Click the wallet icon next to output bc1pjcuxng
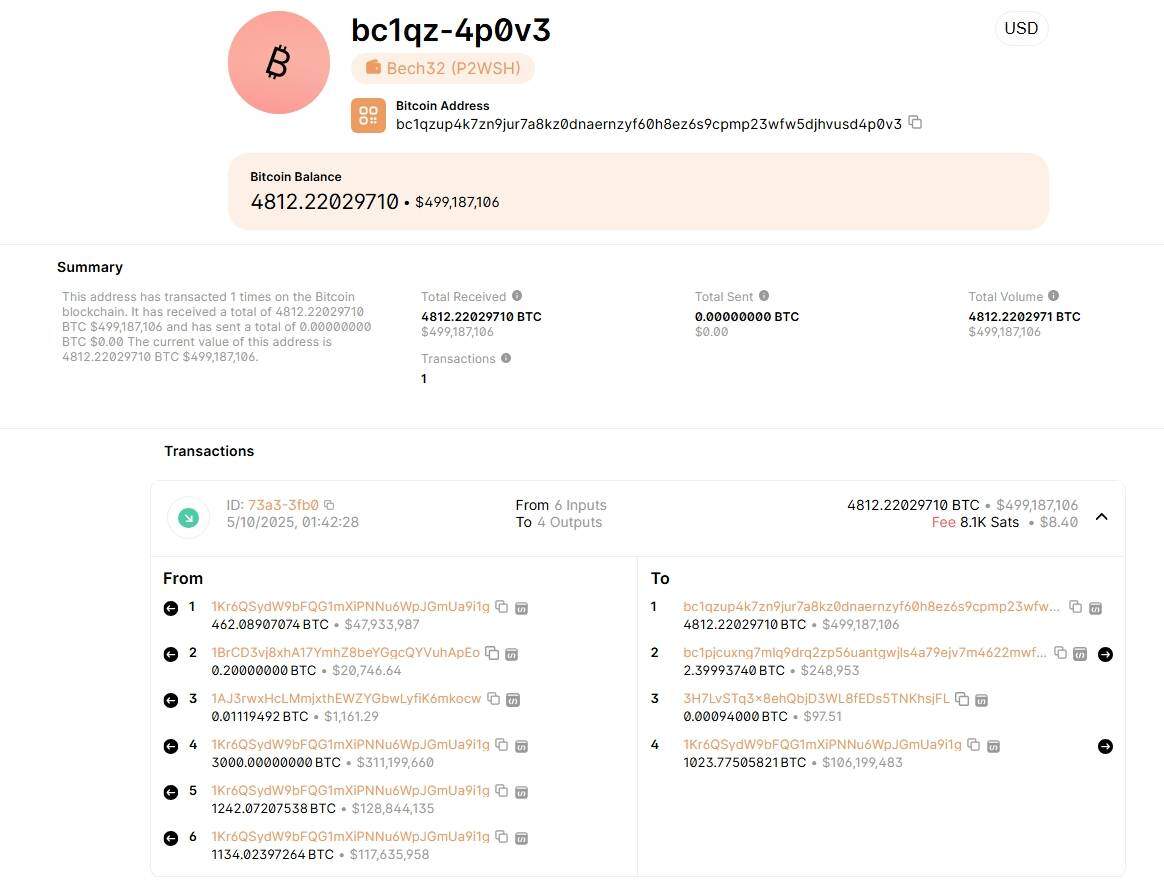The width and height of the screenshot is (1164, 890). [1079, 653]
